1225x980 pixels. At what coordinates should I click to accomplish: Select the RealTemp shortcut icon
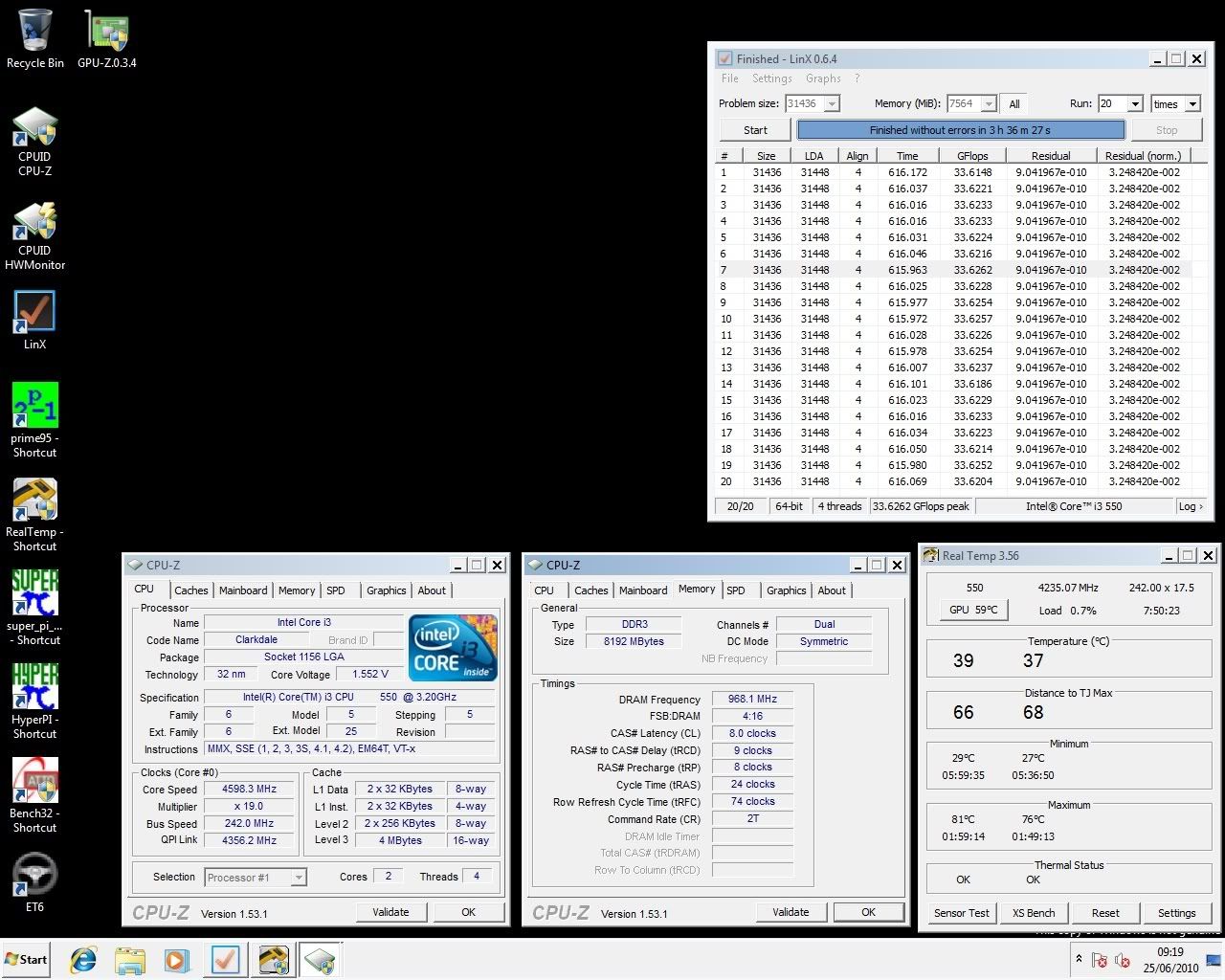click(x=35, y=514)
